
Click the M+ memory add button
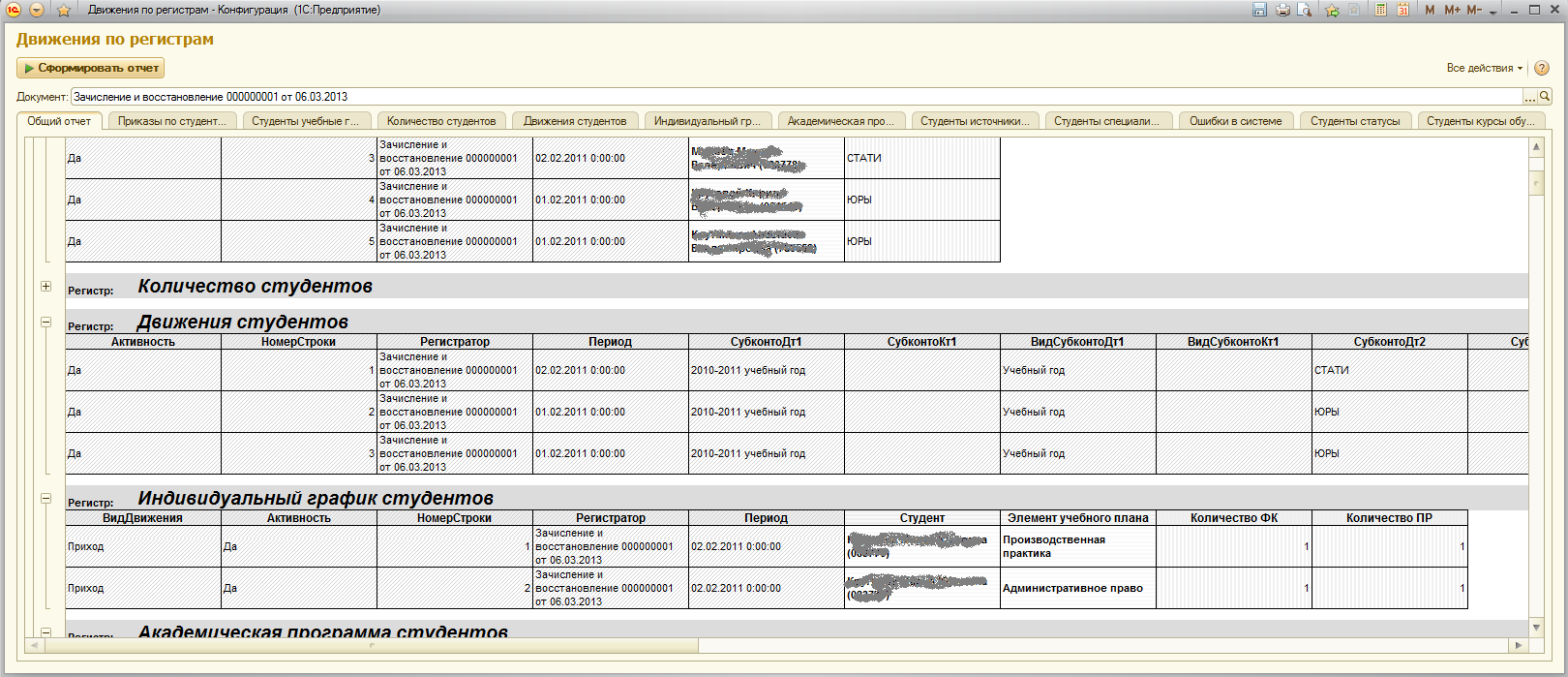[x=1452, y=10]
